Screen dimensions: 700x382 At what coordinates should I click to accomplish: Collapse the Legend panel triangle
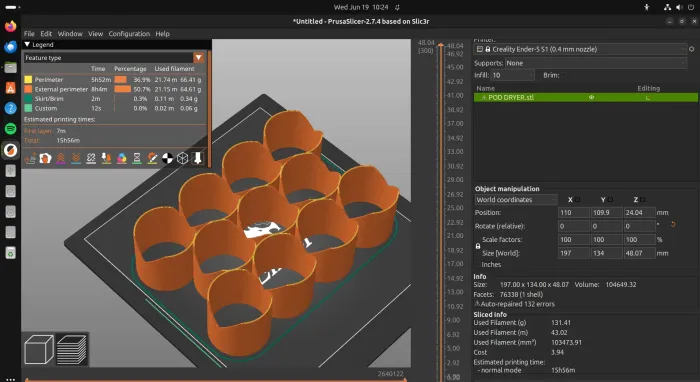[27, 45]
